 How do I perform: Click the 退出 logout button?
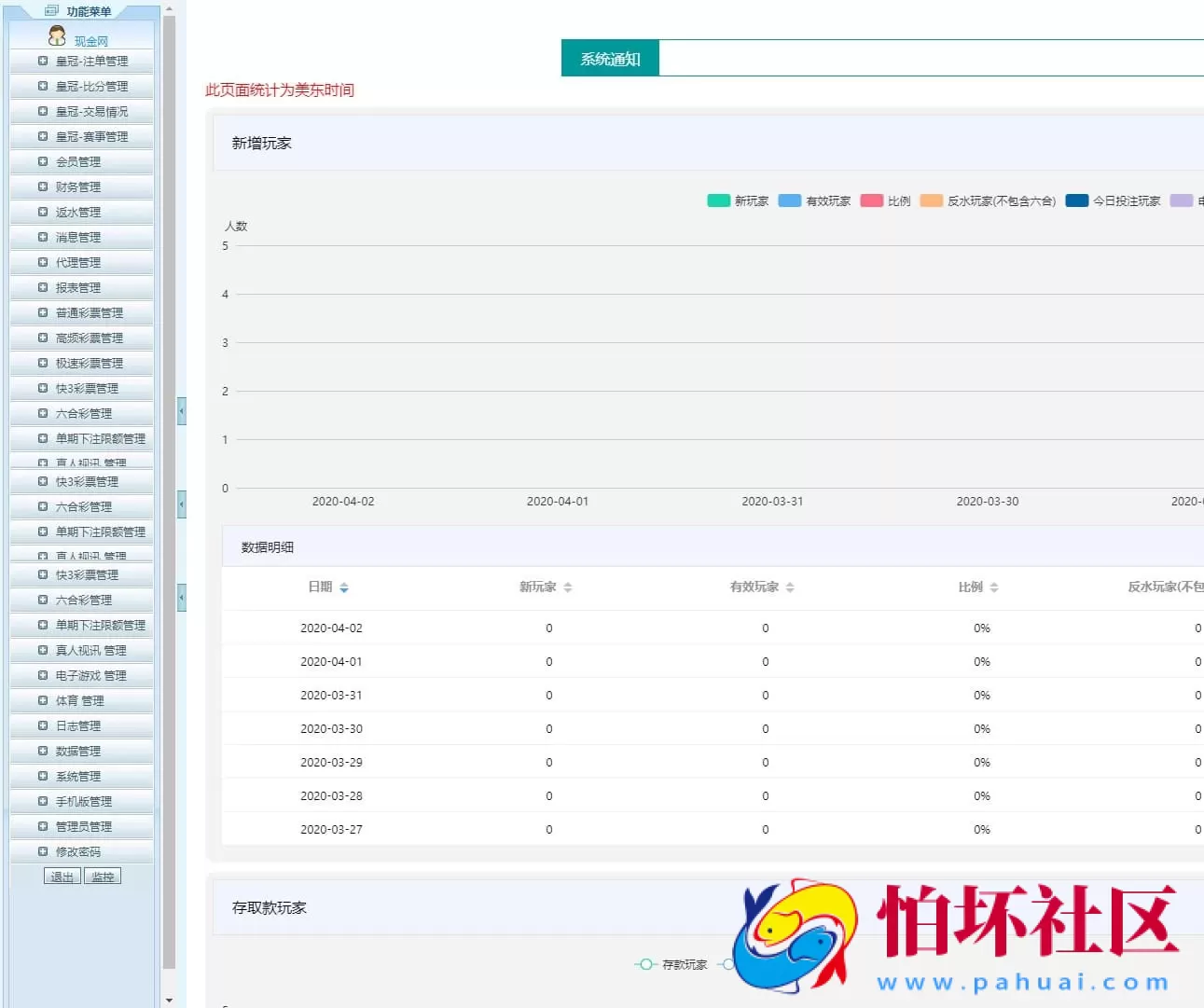click(x=62, y=876)
